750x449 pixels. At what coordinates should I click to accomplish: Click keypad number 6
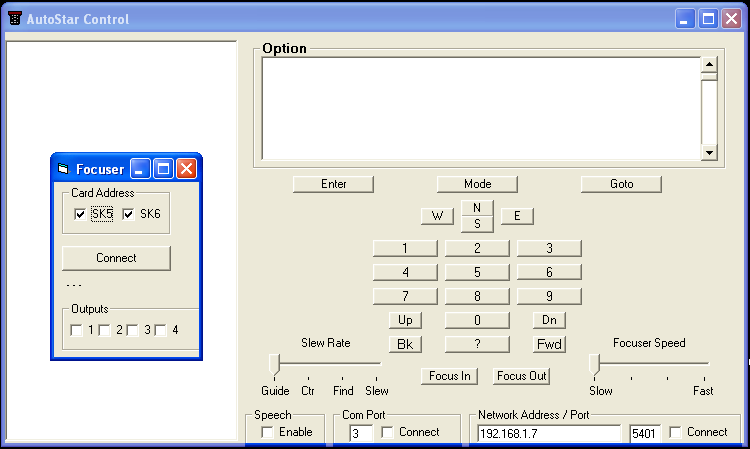tap(549, 272)
